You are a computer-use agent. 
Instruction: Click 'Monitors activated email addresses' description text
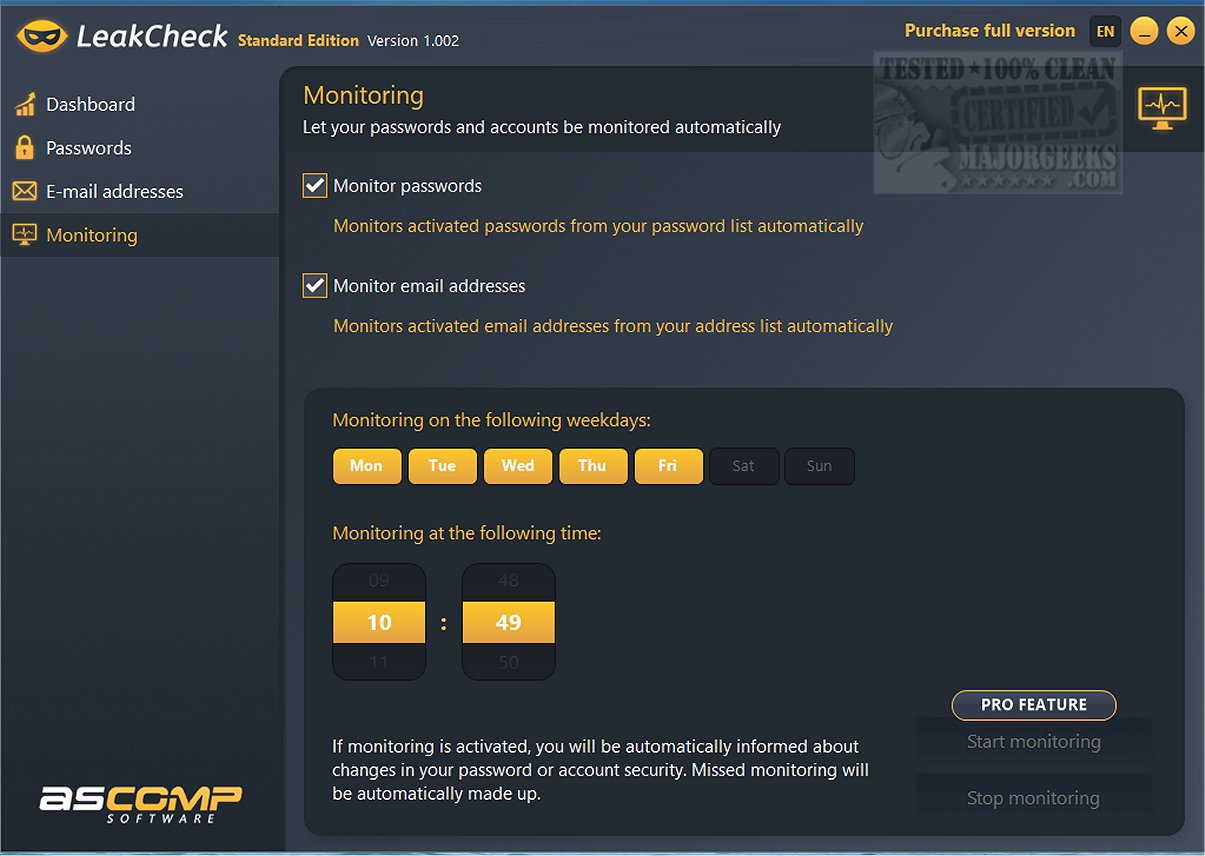(613, 326)
